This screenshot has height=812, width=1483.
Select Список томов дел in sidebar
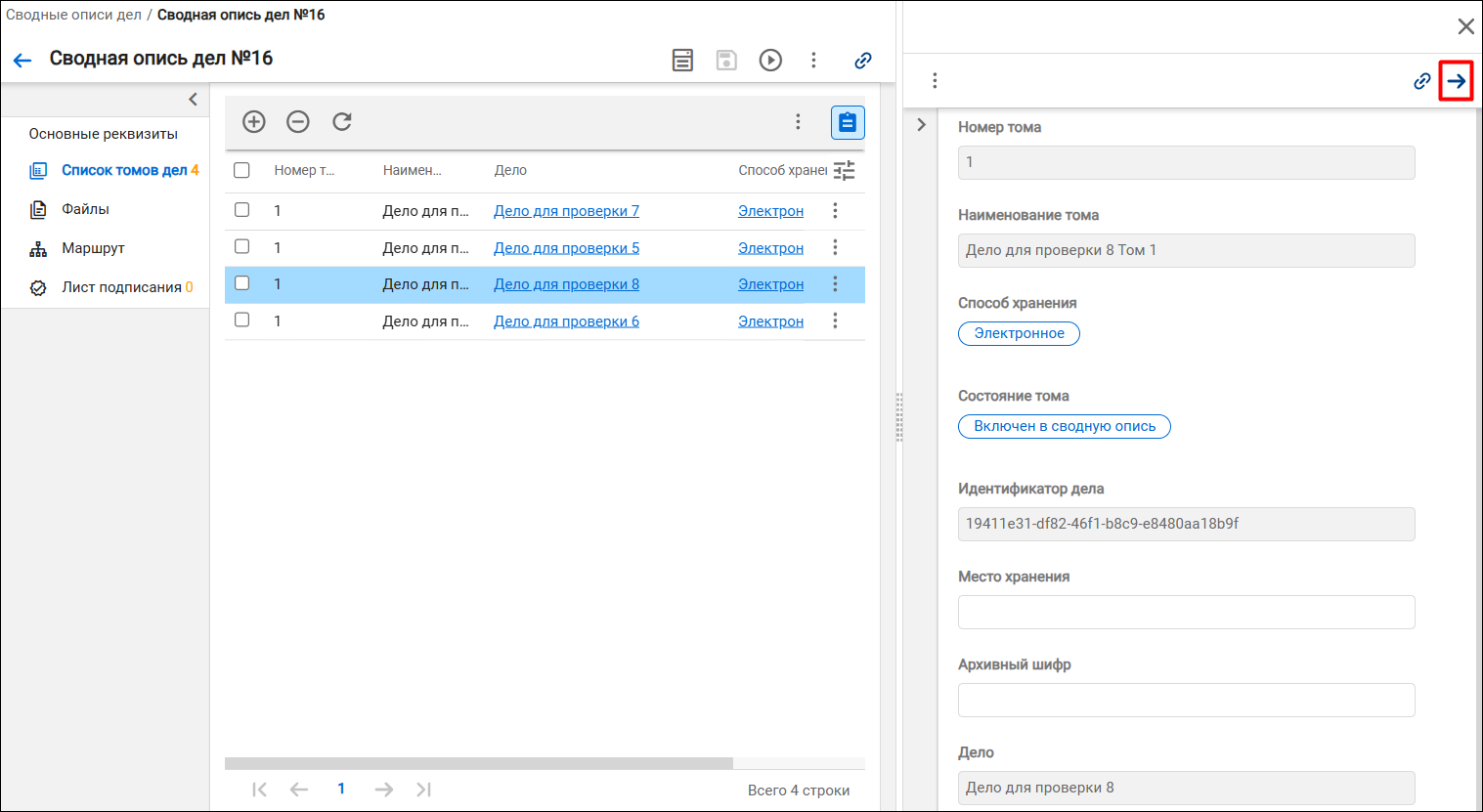tap(124, 170)
